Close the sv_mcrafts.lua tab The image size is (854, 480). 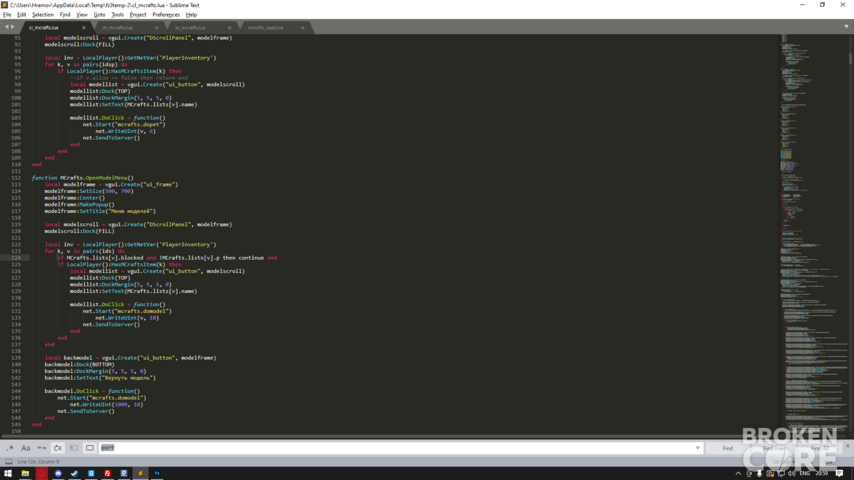click(x=229, y=28)
